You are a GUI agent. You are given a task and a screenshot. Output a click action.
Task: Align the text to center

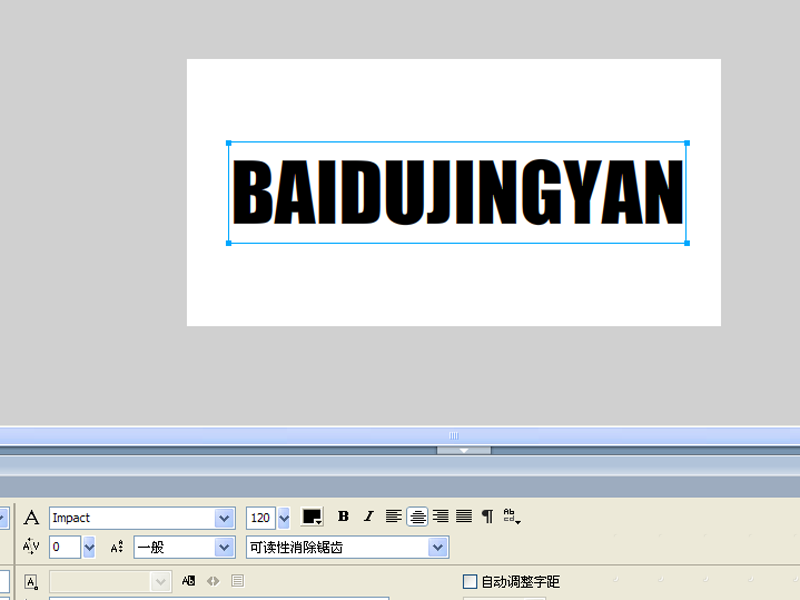(417, 517)
